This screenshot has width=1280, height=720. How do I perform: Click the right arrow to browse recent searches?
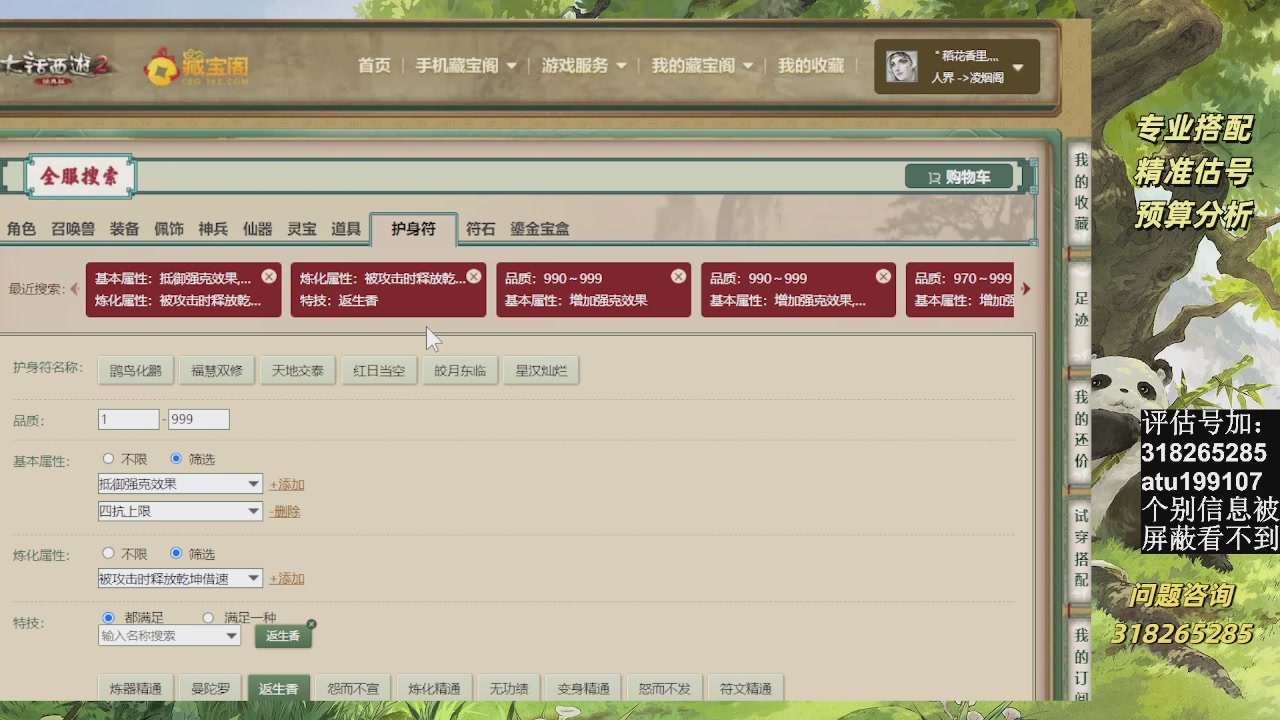(x=1026, y=289)
